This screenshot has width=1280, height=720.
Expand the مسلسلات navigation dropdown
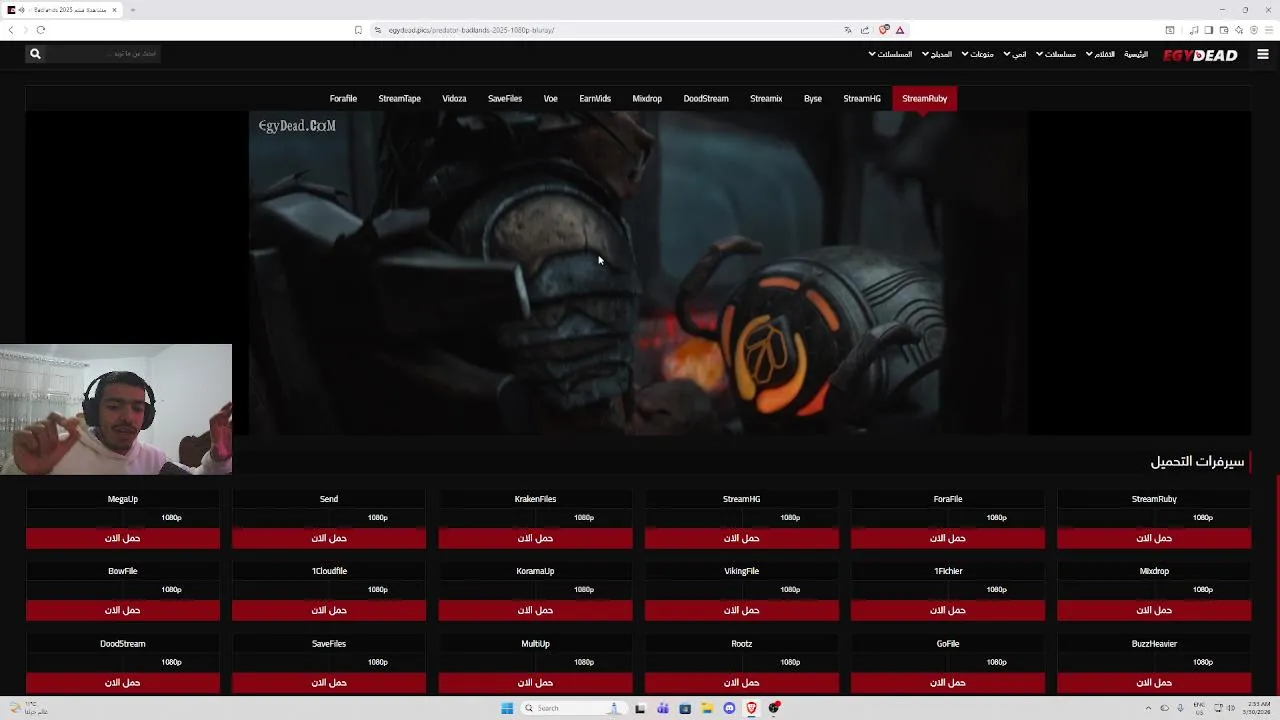point(1056,54)
